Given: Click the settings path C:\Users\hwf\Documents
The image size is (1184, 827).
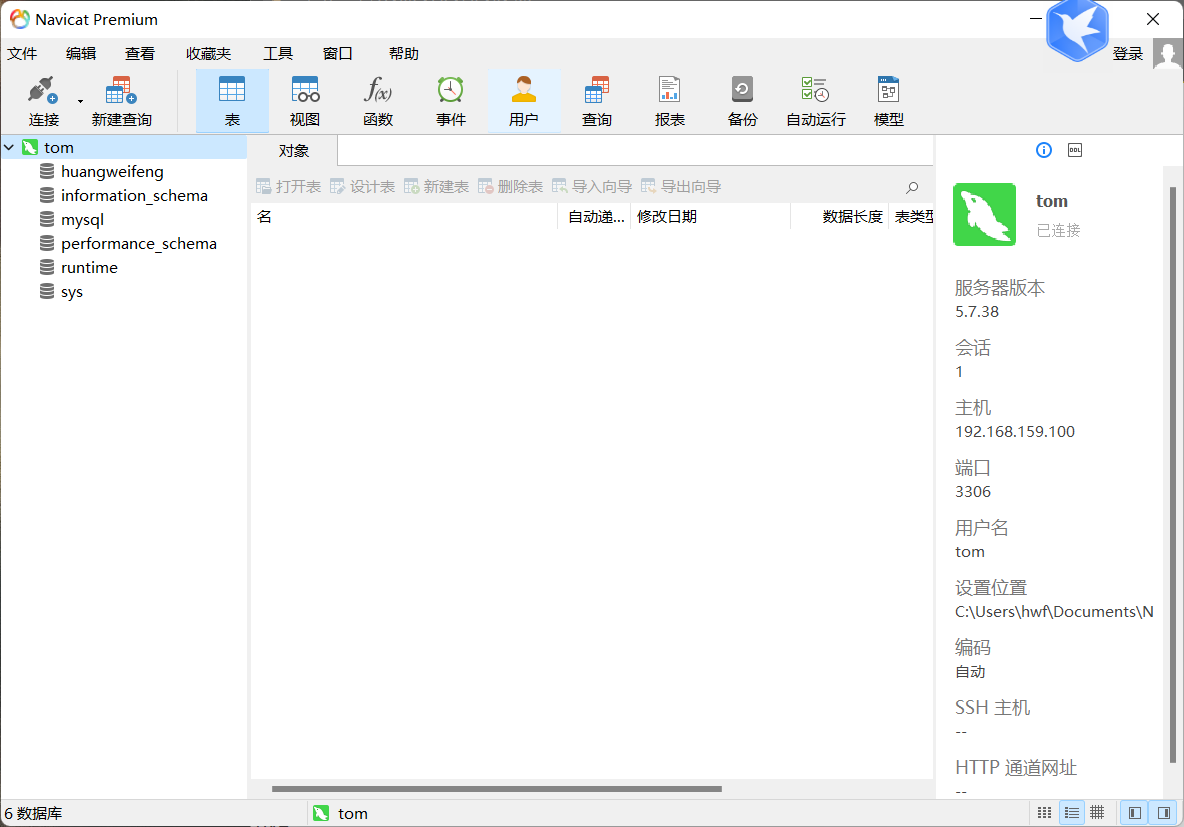Looking at the screenshot, I should coord(1054,612).
